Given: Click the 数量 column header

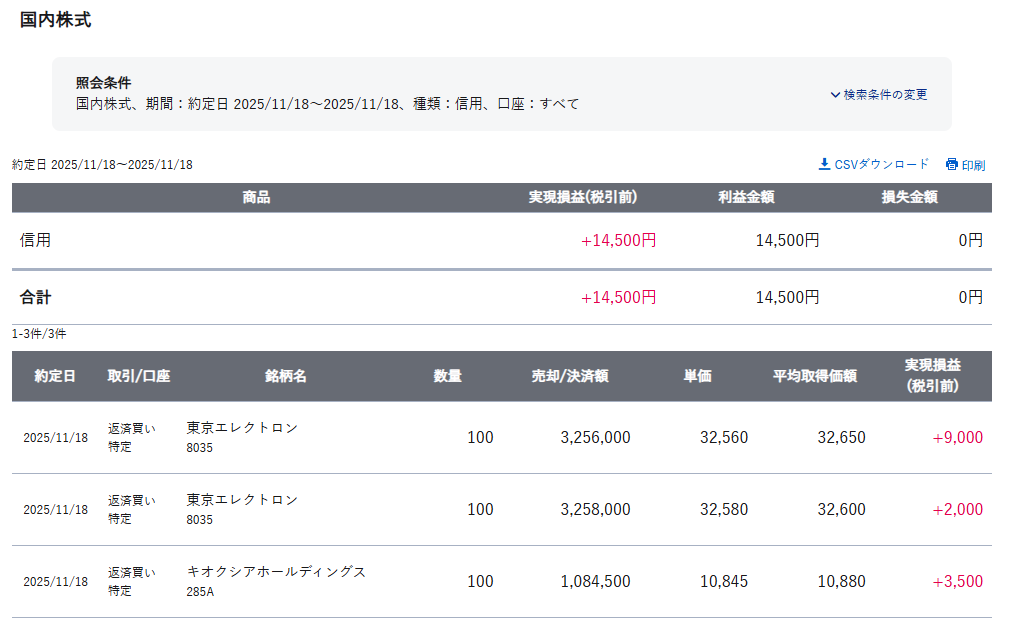Looking at the screenshot, I should (x=447, y=377).
